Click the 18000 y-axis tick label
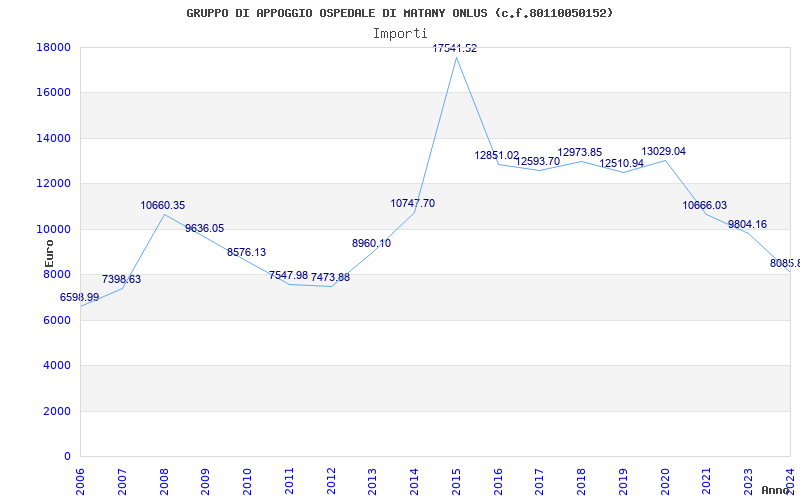The width and height of the screenshot is (800, 500). point(53,47)
